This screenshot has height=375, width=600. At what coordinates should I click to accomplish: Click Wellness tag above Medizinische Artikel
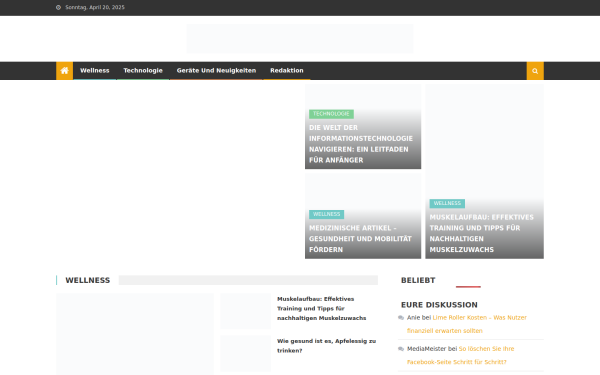tap(326, 214)
